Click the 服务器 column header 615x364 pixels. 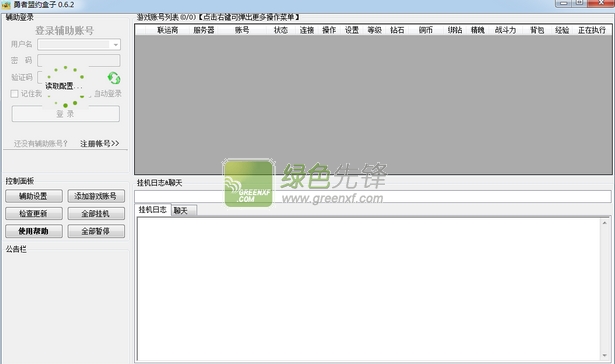click(204, 30)
